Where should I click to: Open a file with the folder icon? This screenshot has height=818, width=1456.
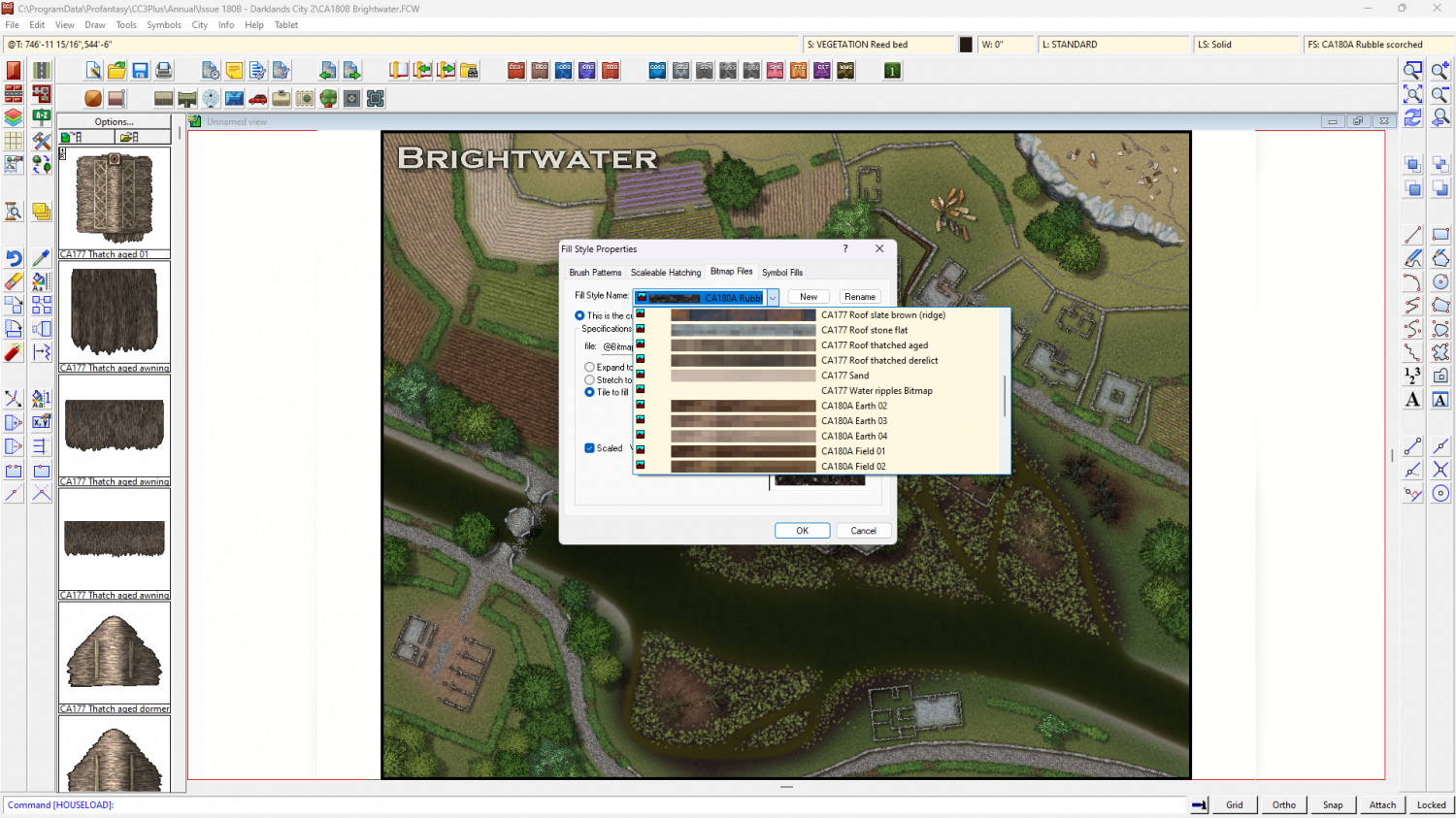click(116, 71)
